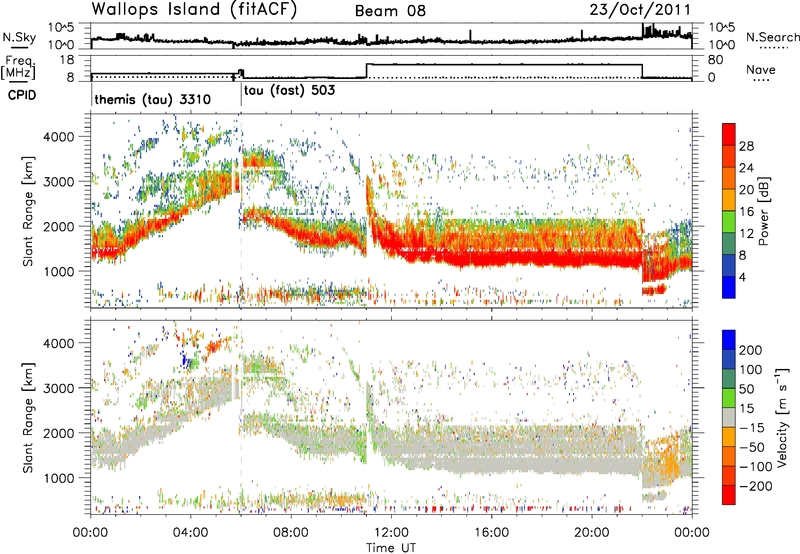
Task: Click the "10^0" tick beside N.Sky
Action: click(x=61, y=45)
